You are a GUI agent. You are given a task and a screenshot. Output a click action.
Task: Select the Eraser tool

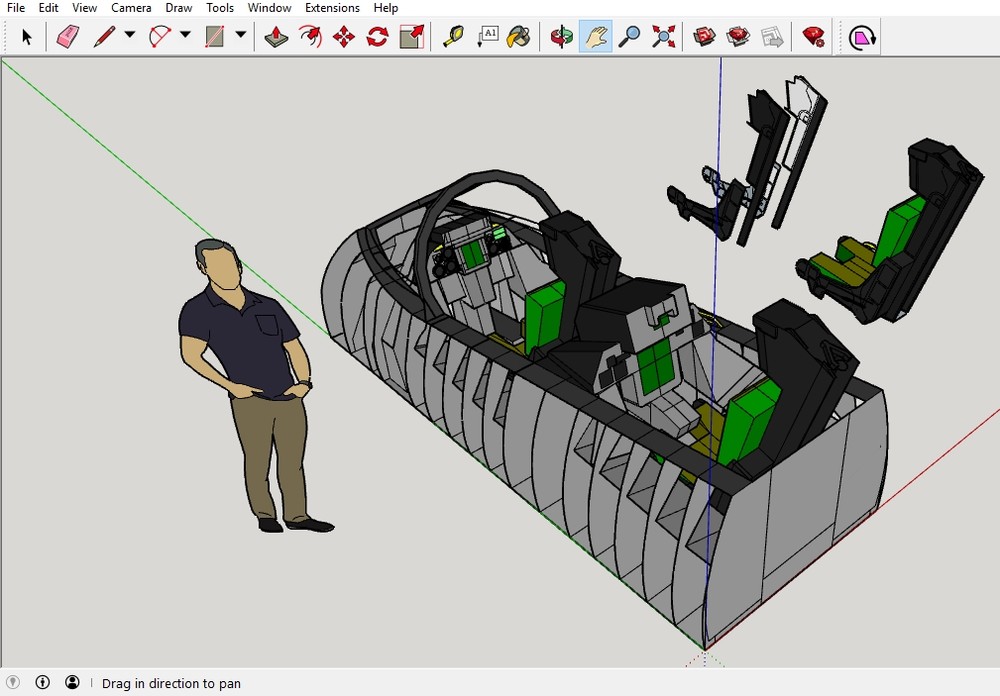coord(67,36)
